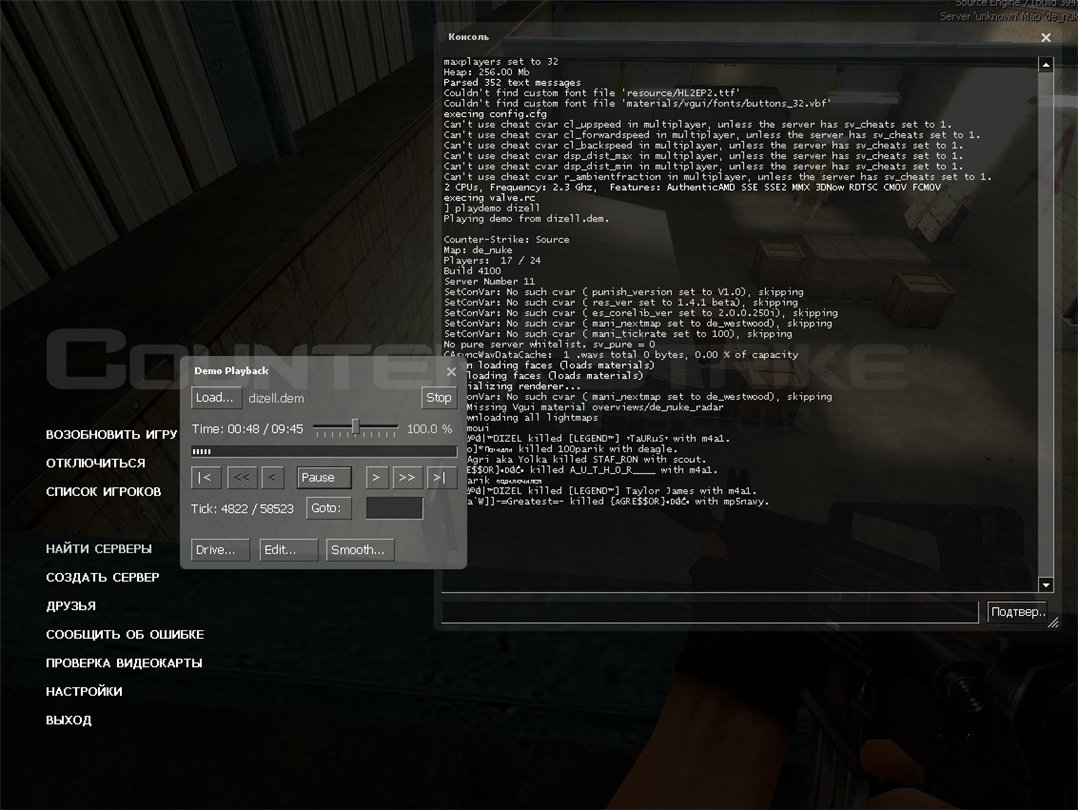Fast forward with the >> button
The width and height of the screenshot is (1078, 810).
(407, 477)
